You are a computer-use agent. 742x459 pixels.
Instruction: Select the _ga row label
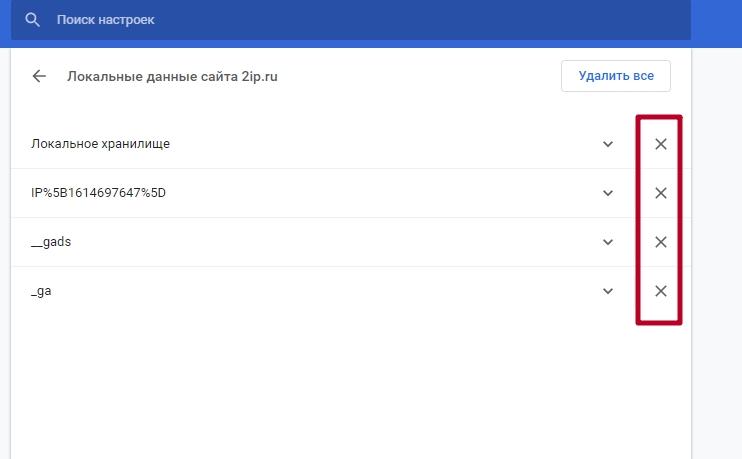coord(41,291)
